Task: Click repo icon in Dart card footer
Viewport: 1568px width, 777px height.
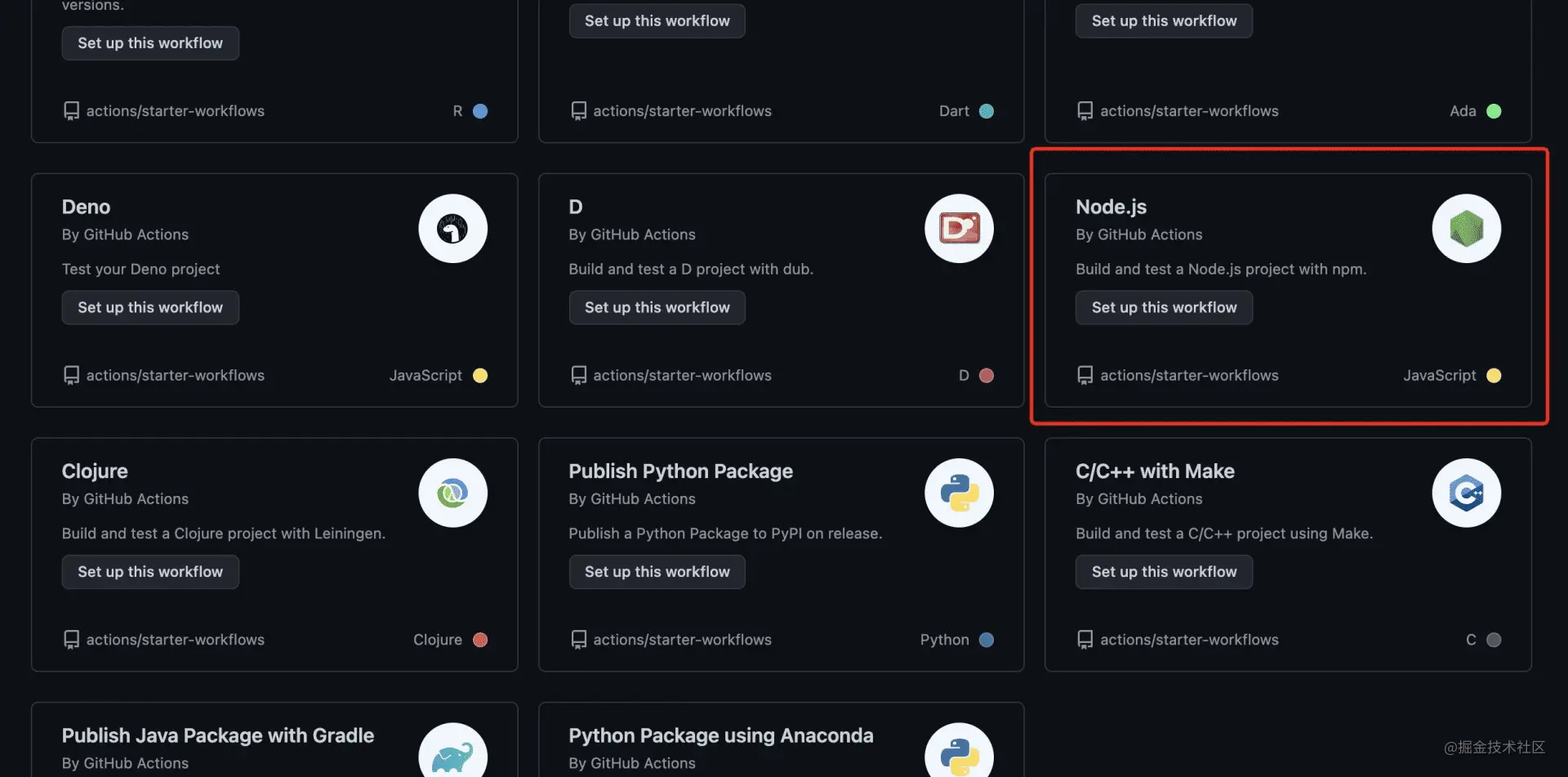Action: [579, 111]
